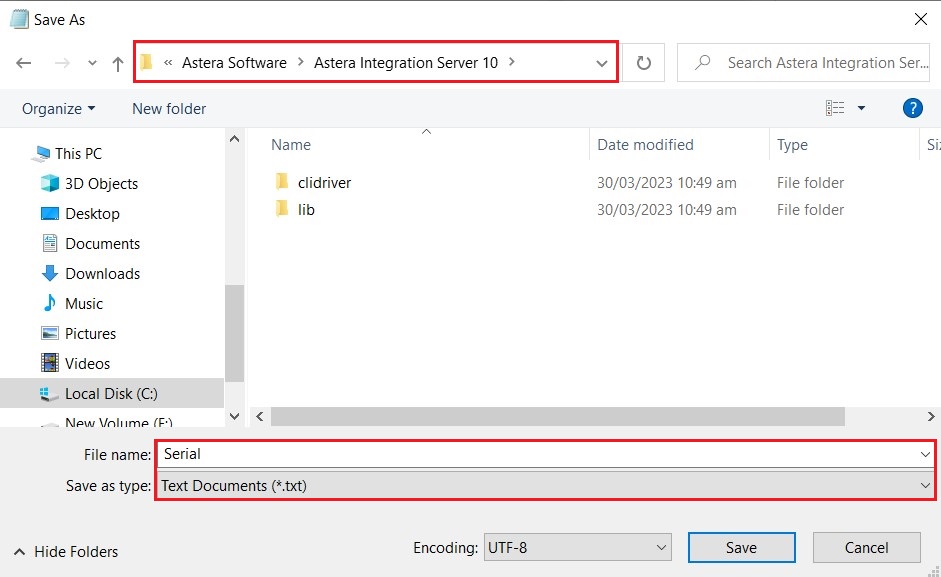
Task: Sort files by Date modified column
Action: click(645, 145)
